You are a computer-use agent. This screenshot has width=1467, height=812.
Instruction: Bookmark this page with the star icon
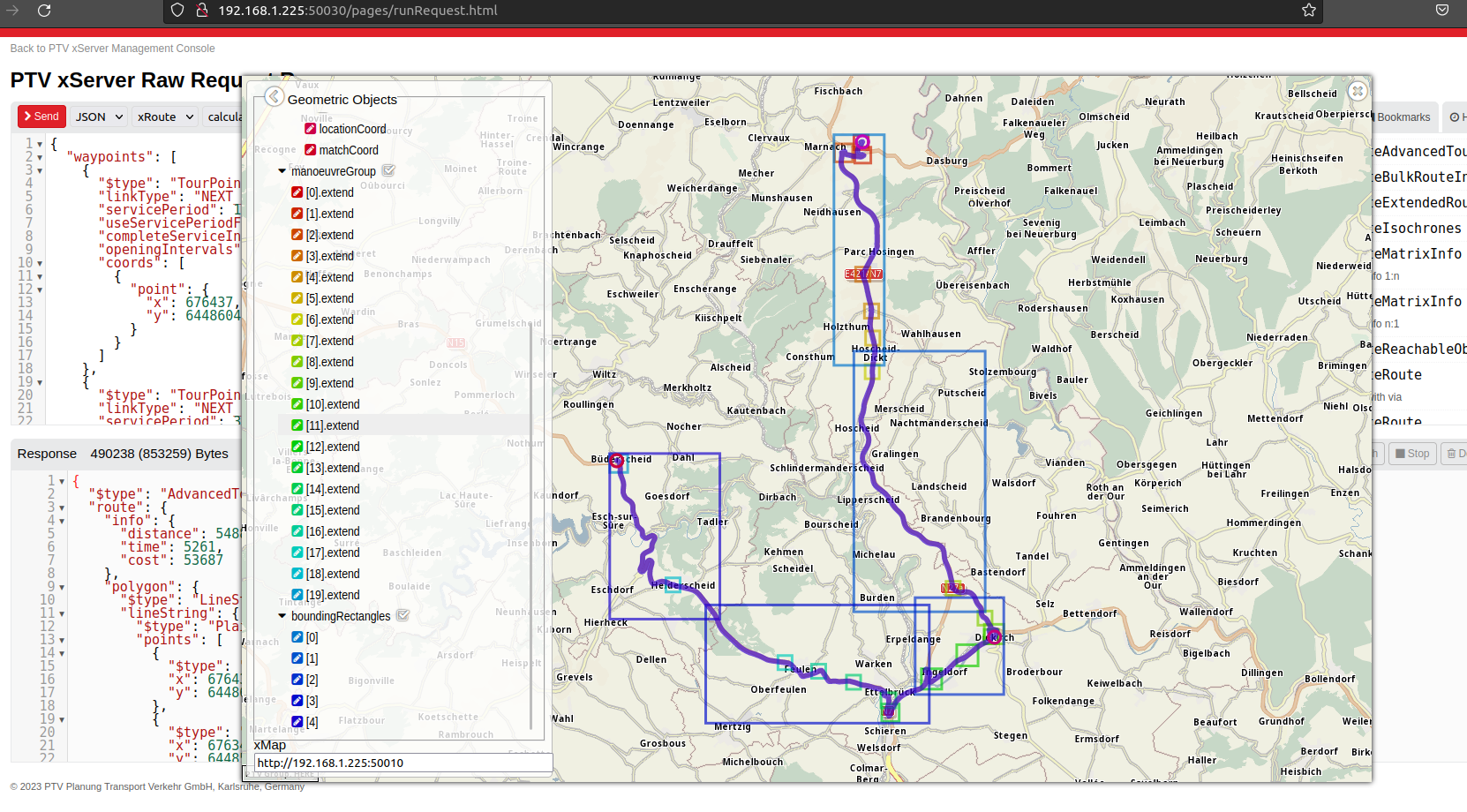[1309, 11]
